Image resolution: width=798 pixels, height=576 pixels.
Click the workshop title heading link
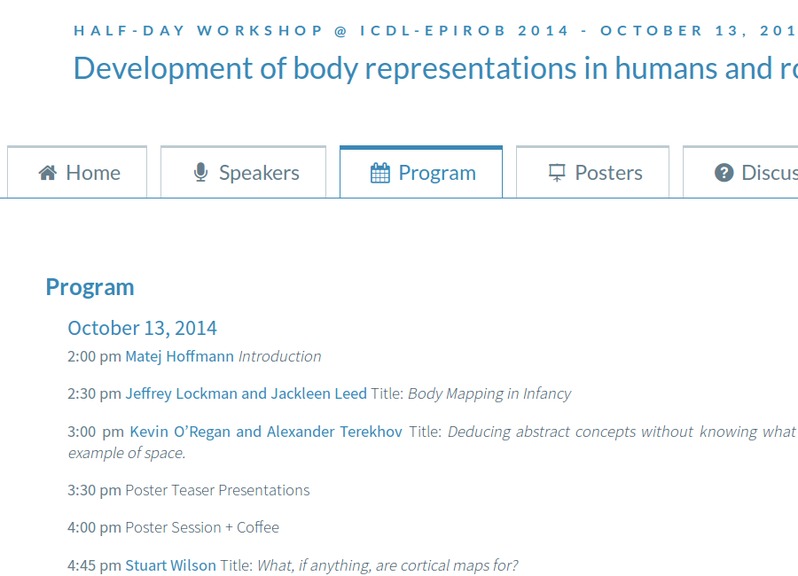coord(436,68)
